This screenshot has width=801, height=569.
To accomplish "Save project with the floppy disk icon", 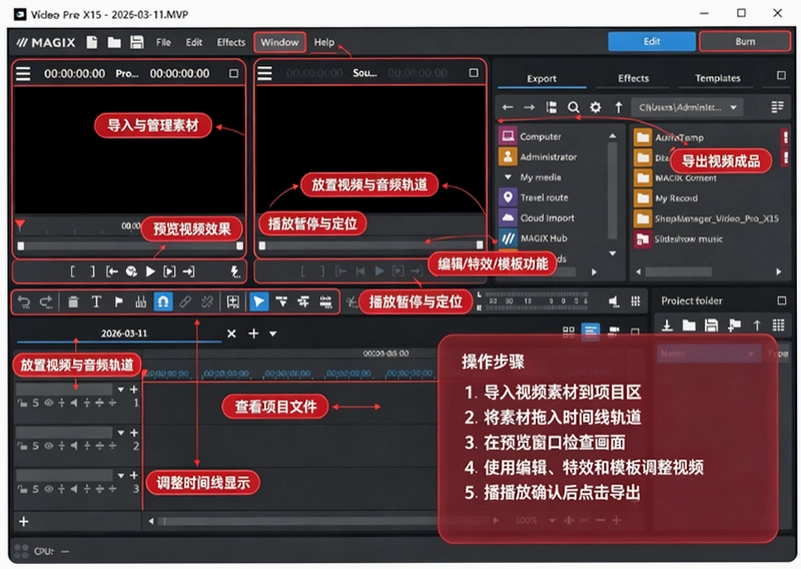I will [x=136, y=42].
